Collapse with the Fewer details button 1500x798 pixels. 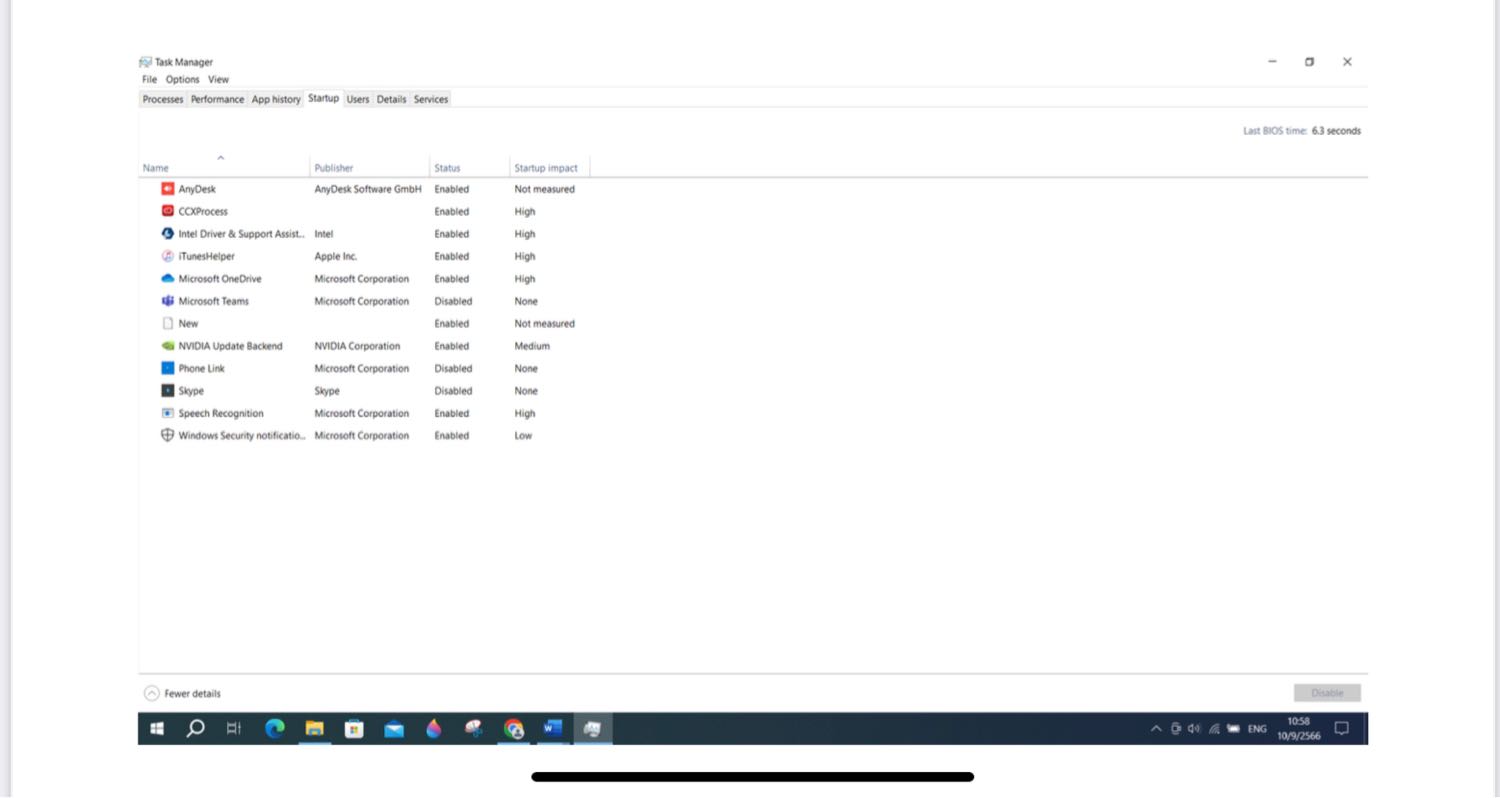click(x=183, y=693)
